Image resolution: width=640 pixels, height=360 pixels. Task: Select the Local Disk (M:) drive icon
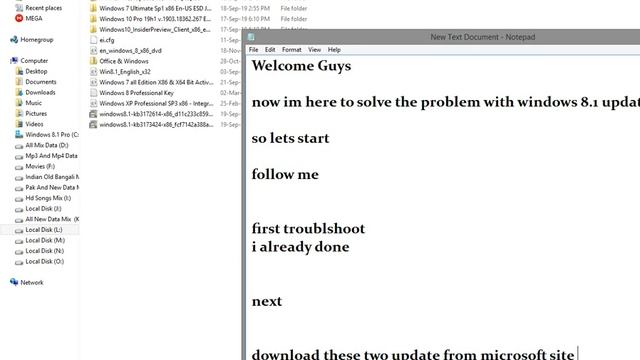(19, 241)
